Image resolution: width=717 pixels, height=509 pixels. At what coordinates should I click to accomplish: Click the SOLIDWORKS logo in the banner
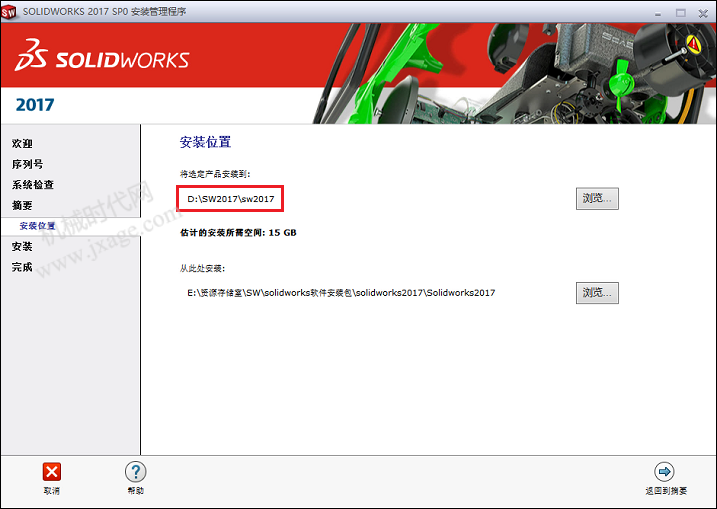pos(102,56)
